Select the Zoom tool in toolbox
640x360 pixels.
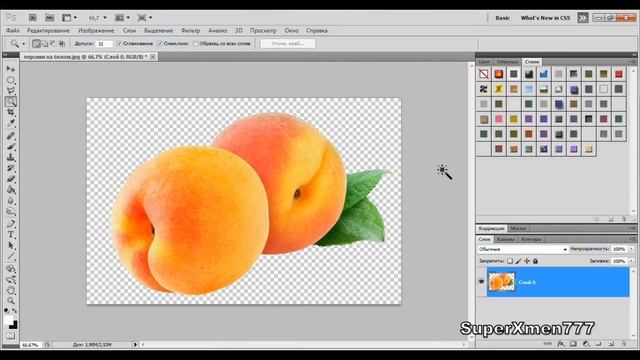coord(11,301)
